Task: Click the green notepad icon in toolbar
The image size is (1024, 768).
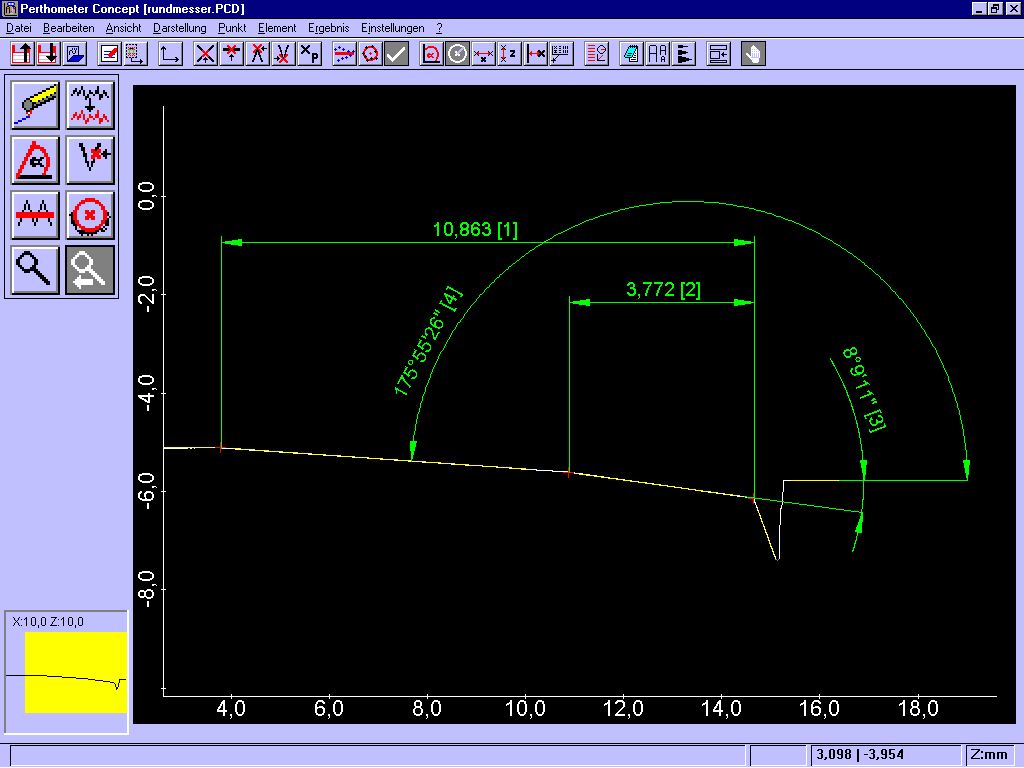Action: pos(631,54)
